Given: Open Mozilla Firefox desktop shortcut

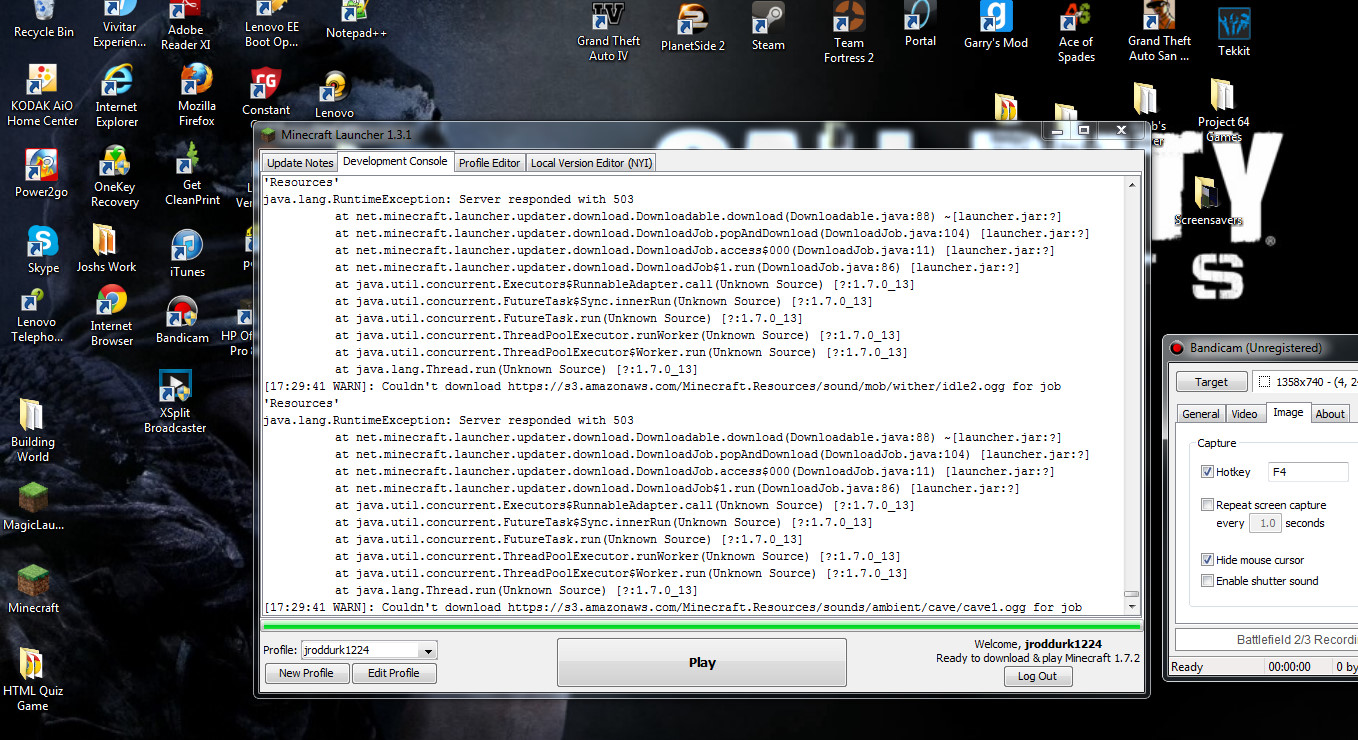Looking at the screenshot, I should [197, 97].
